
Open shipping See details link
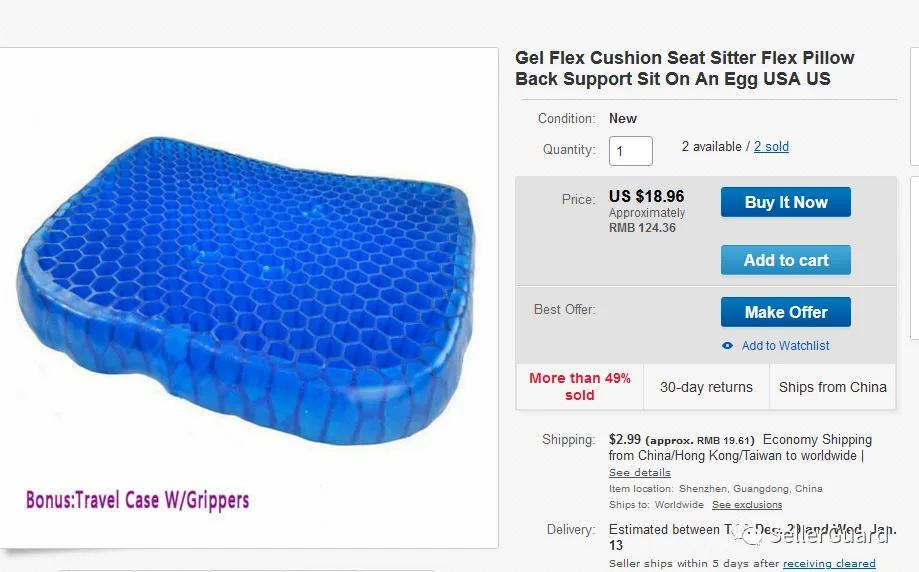coord(639,472)
